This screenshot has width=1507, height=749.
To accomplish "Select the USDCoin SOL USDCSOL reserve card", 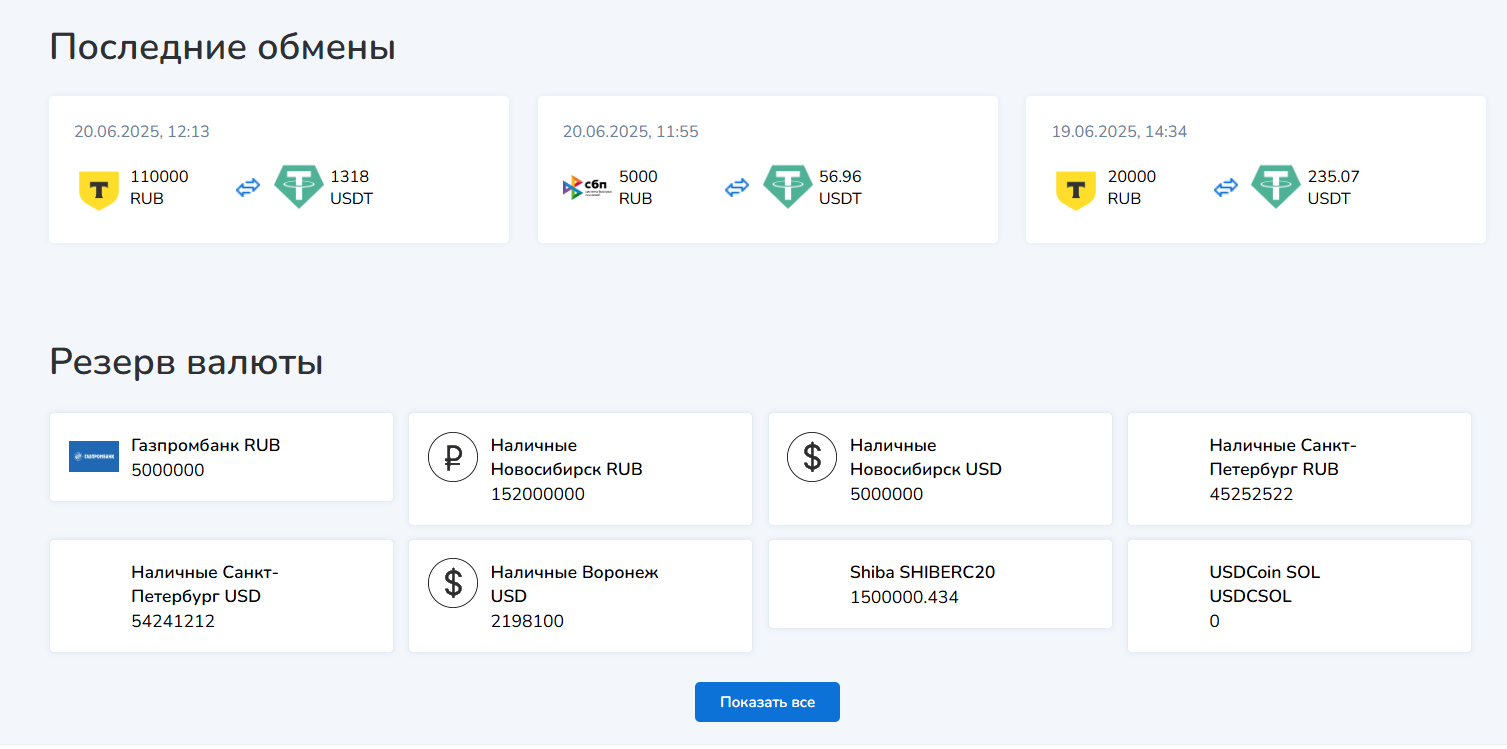I will (1298, 596).
